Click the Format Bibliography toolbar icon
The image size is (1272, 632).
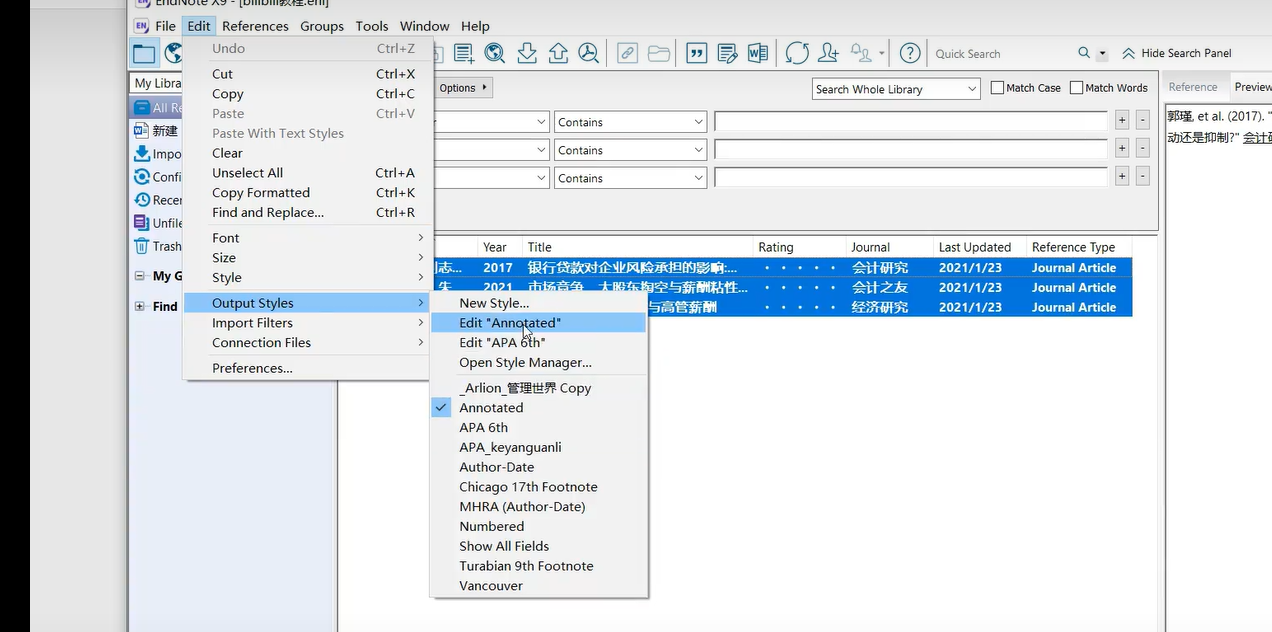click(727, 53)
